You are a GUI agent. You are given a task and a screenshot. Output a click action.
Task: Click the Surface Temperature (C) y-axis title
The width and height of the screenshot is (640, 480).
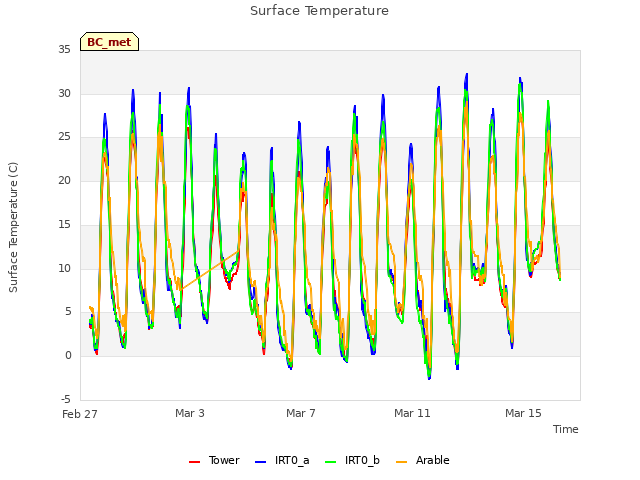(x=13, y=227)
